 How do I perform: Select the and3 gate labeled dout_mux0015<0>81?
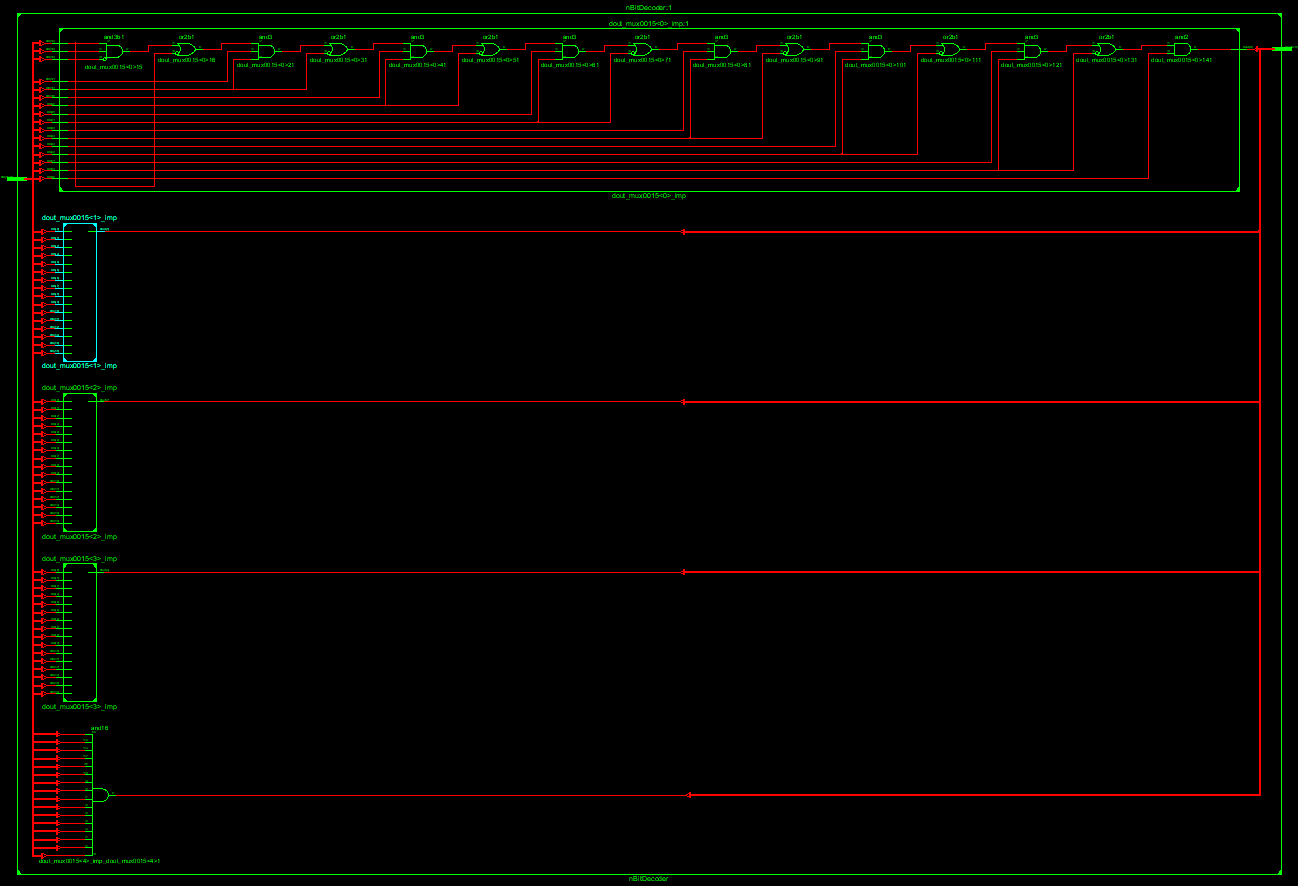click(x=722, y=50)
